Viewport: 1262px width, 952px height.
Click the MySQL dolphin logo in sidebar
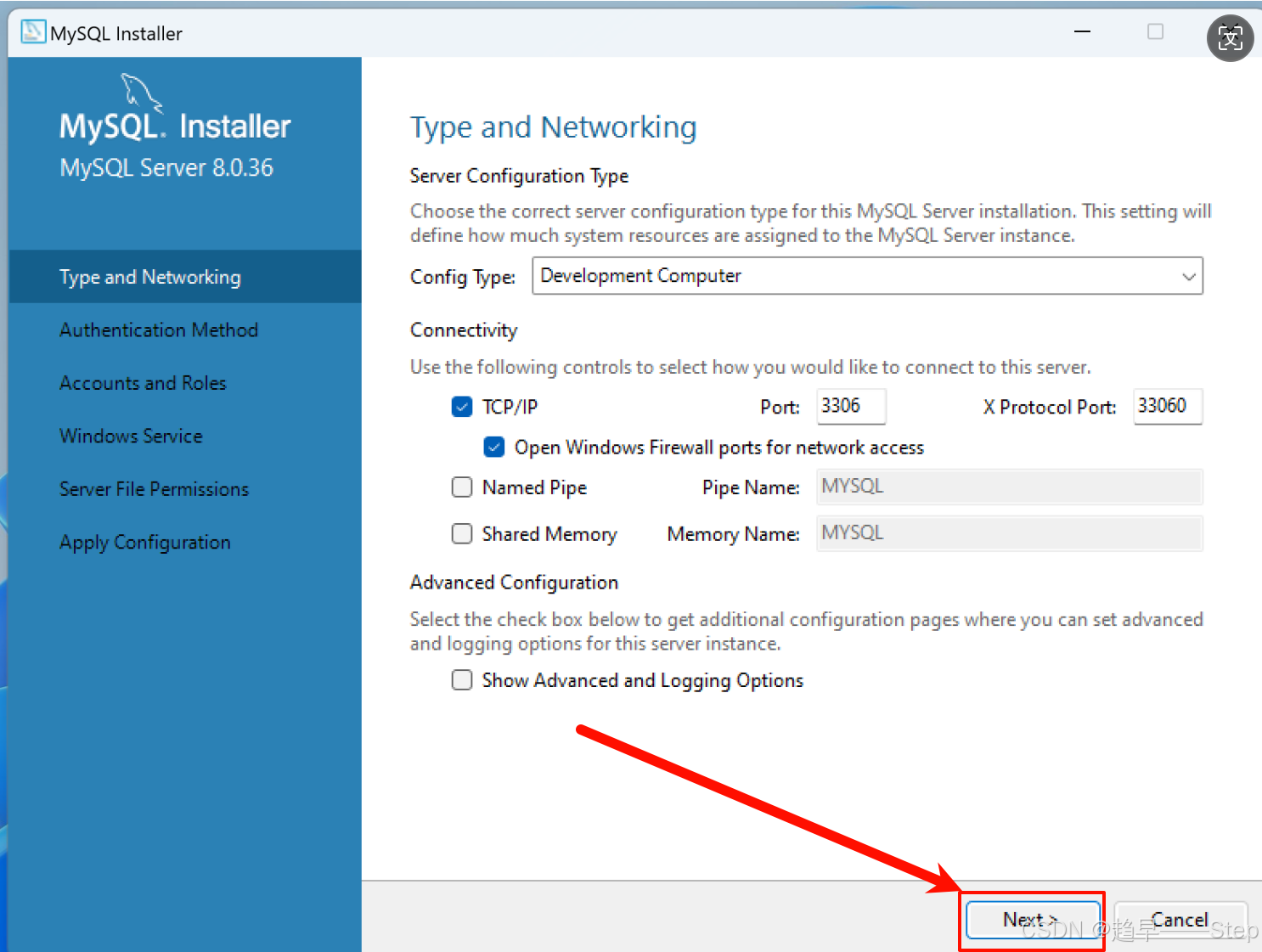click(141, 93)
